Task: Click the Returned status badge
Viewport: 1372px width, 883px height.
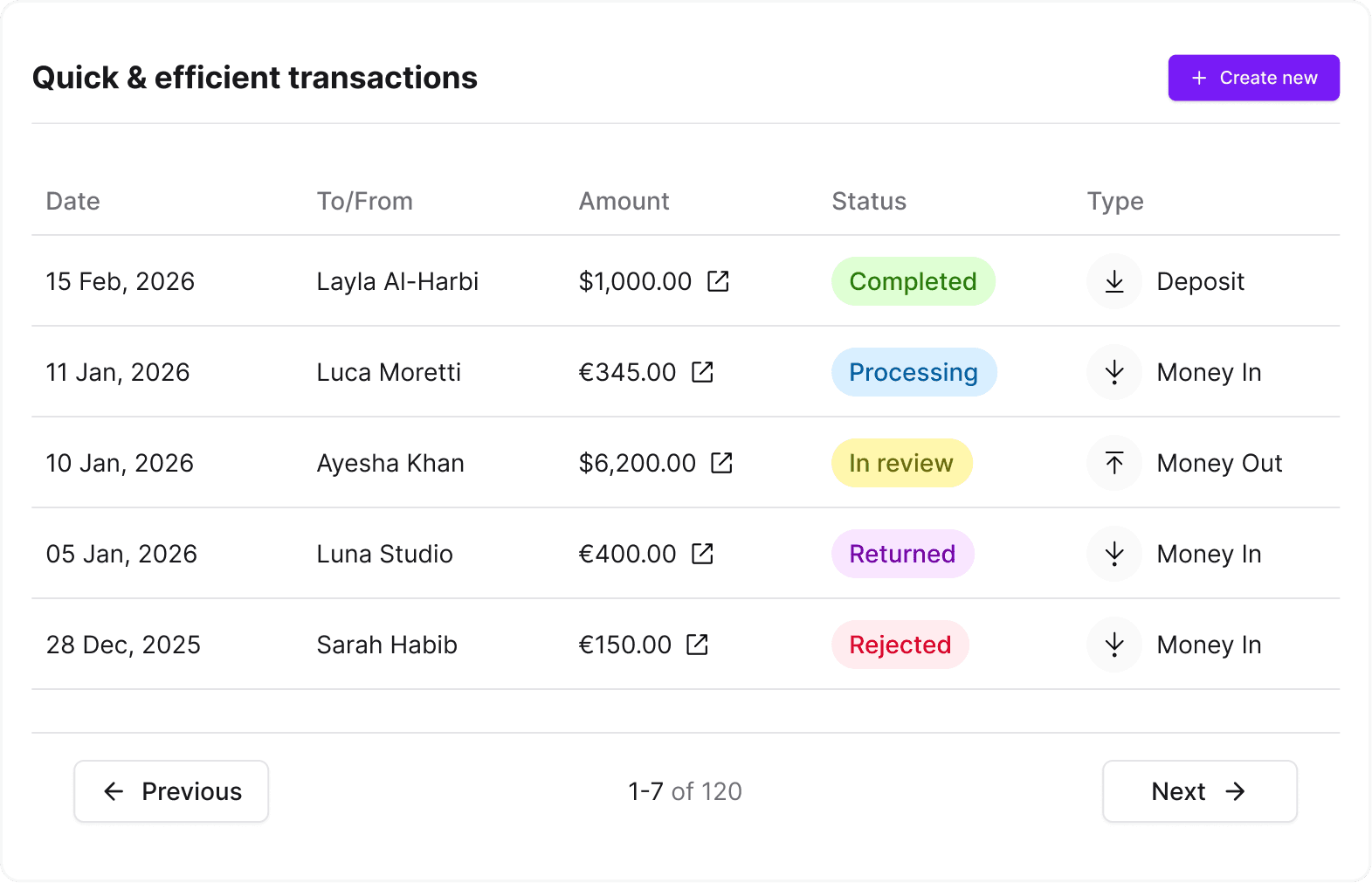Action: coord(902,554)
